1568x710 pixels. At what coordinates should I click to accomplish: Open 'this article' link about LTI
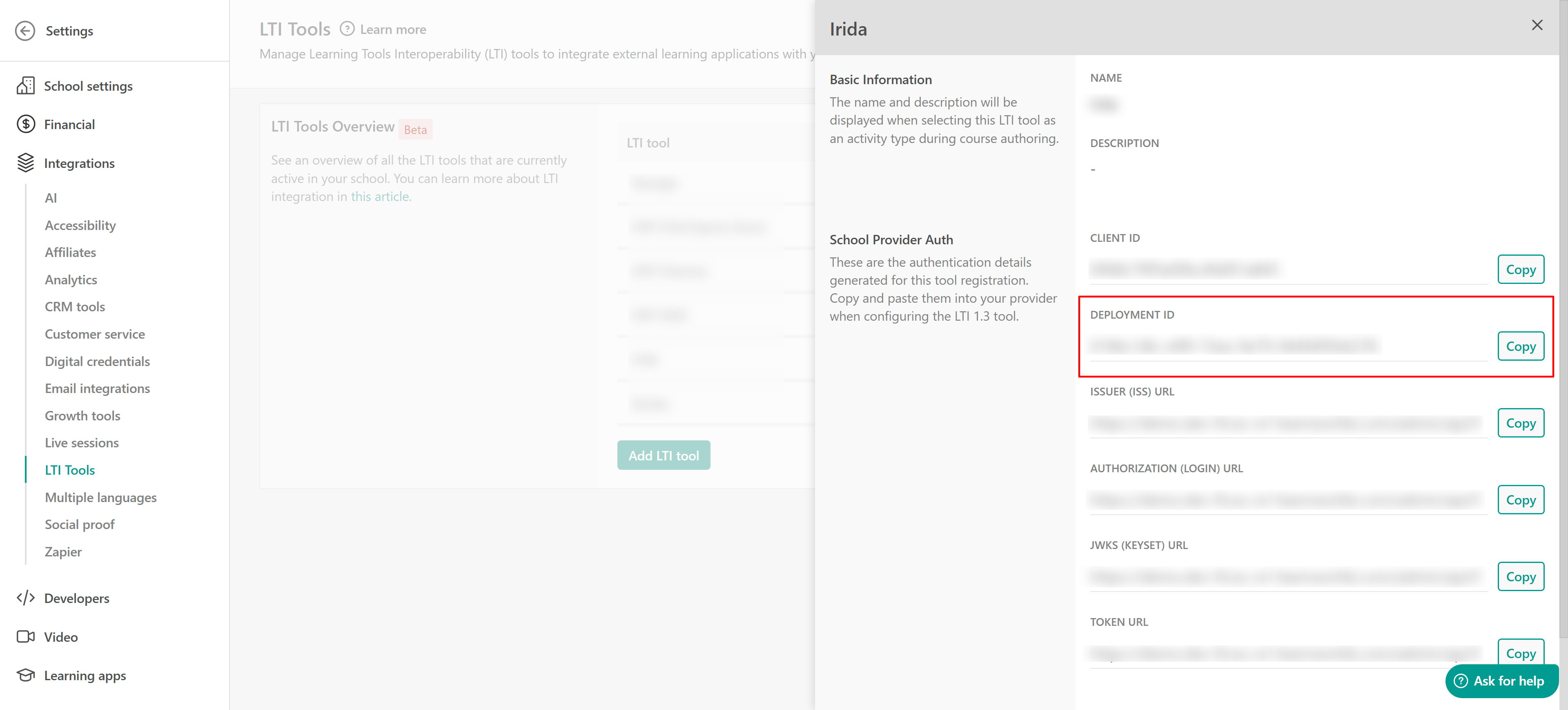click(380, 196)
